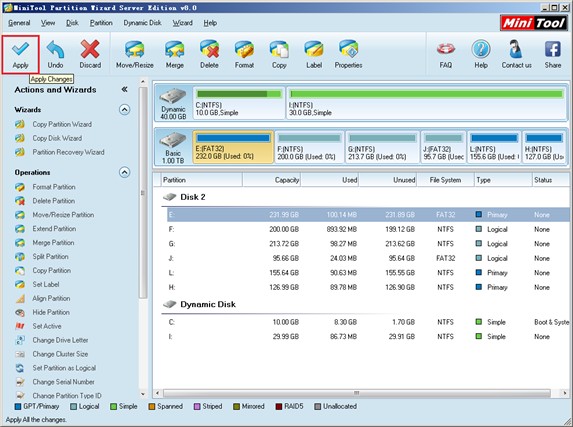Viewport: 573px width, 427px height.
Task: Select I:(NTFS) 30.0 GB partition block
Action: click(x=426, y=103)
